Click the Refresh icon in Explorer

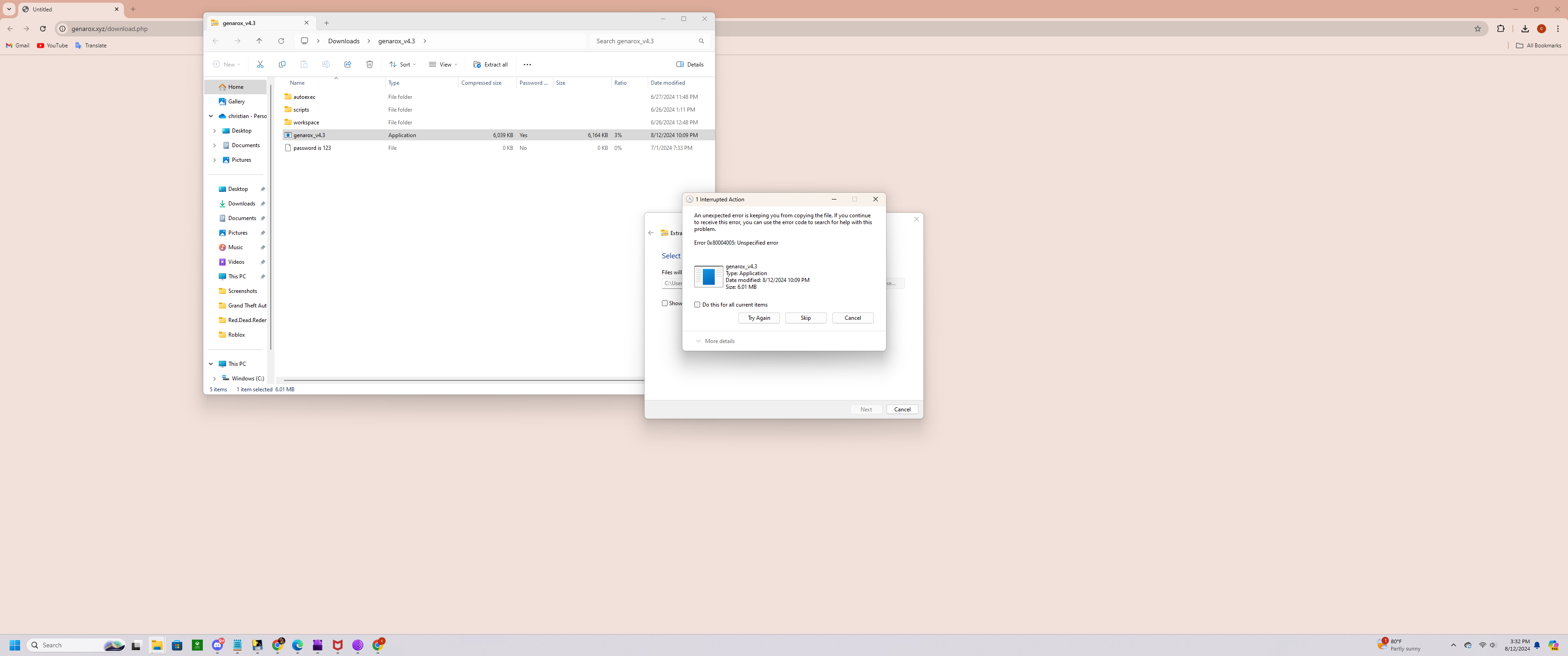pyautogui.click(x=281, y=41)
